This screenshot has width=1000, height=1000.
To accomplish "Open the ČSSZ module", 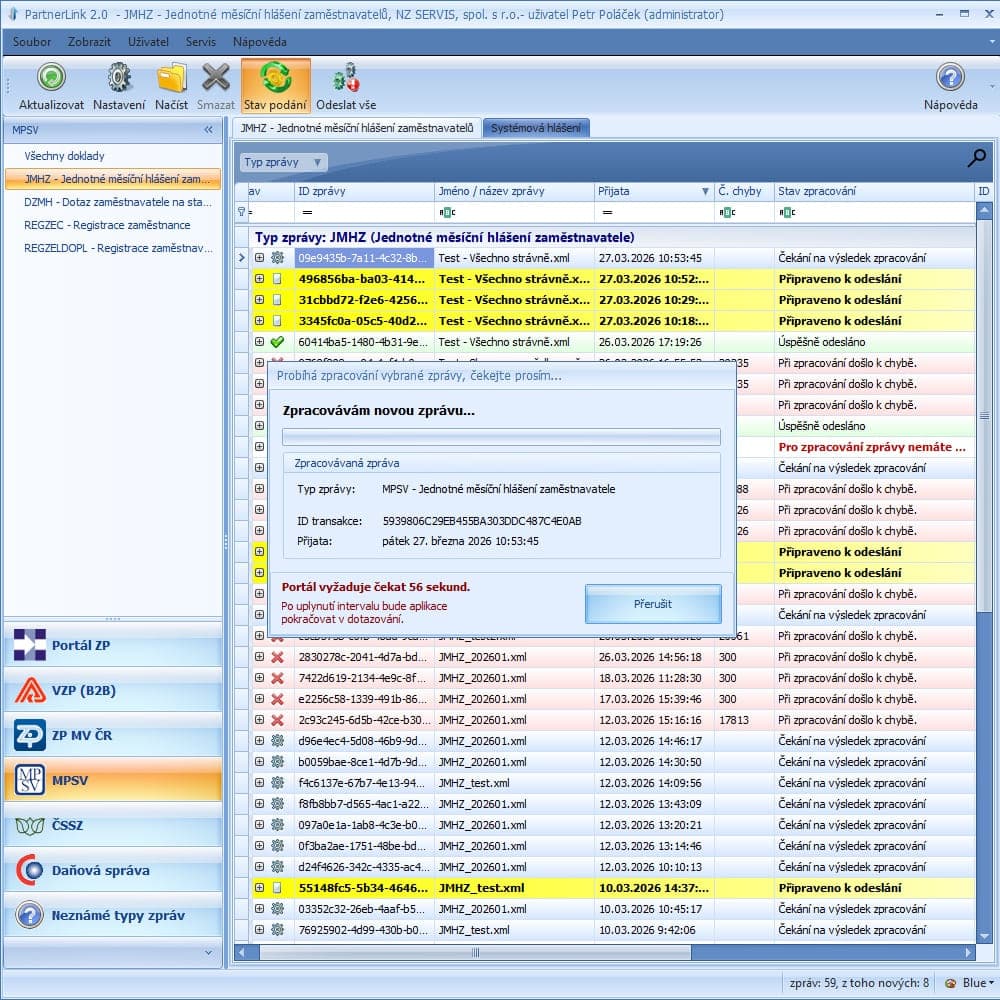I will tap(114, 825).
